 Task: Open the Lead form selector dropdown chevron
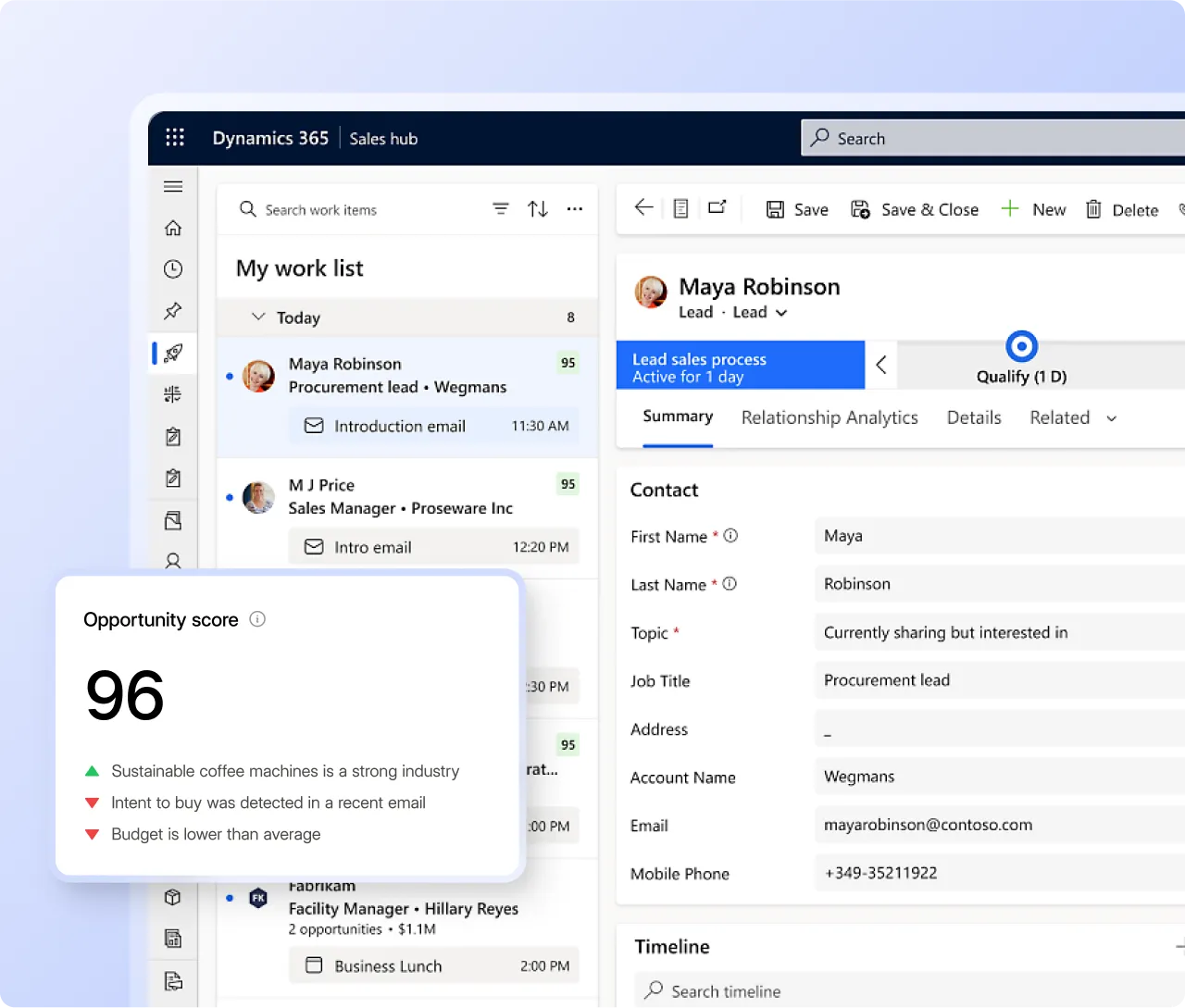(x=781, y=313)
